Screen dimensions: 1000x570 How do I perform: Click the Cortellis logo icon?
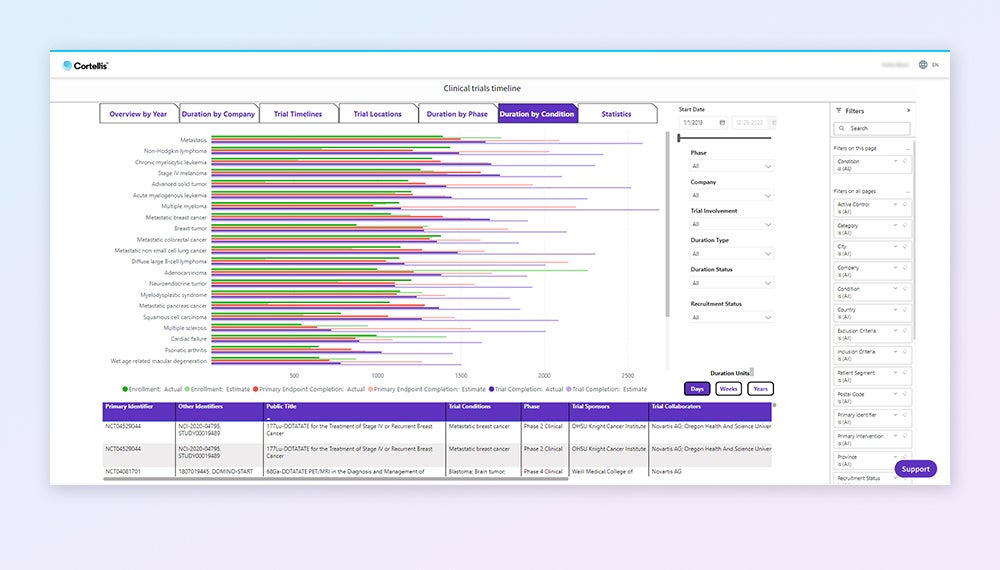[67, 66]
